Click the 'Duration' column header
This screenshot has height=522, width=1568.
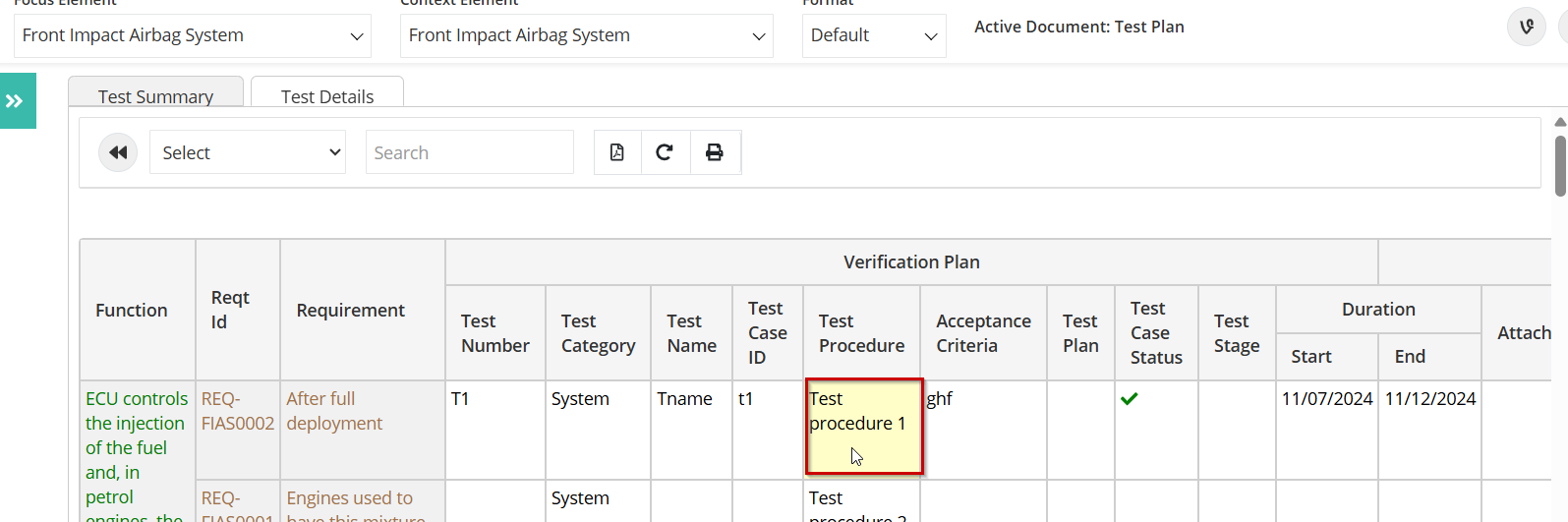click(1378, 309)
